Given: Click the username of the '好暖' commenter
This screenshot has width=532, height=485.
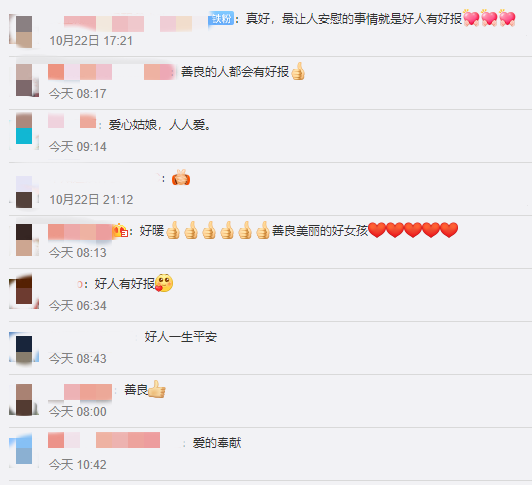Looking at the screenshot, I should click(80, 232).
